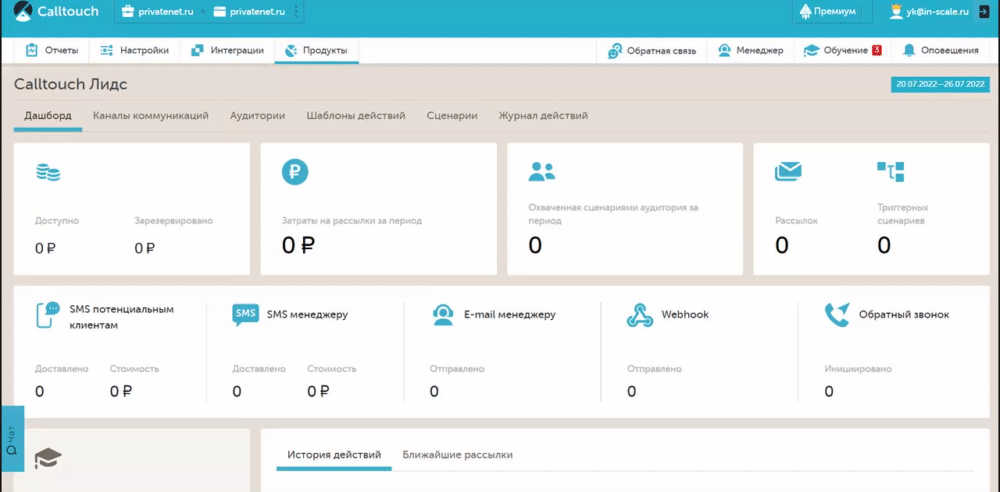Click the Webhook Отправлено label

pyautogui.click(x=654, y=369)
